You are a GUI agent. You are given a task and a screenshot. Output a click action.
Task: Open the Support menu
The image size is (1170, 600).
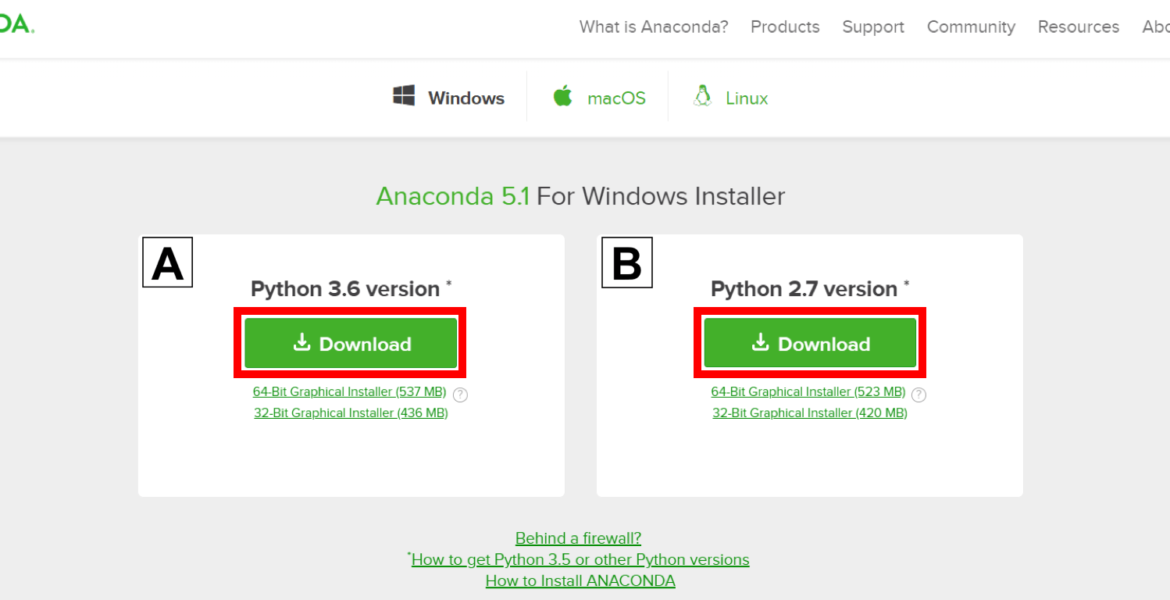point(873,27)
